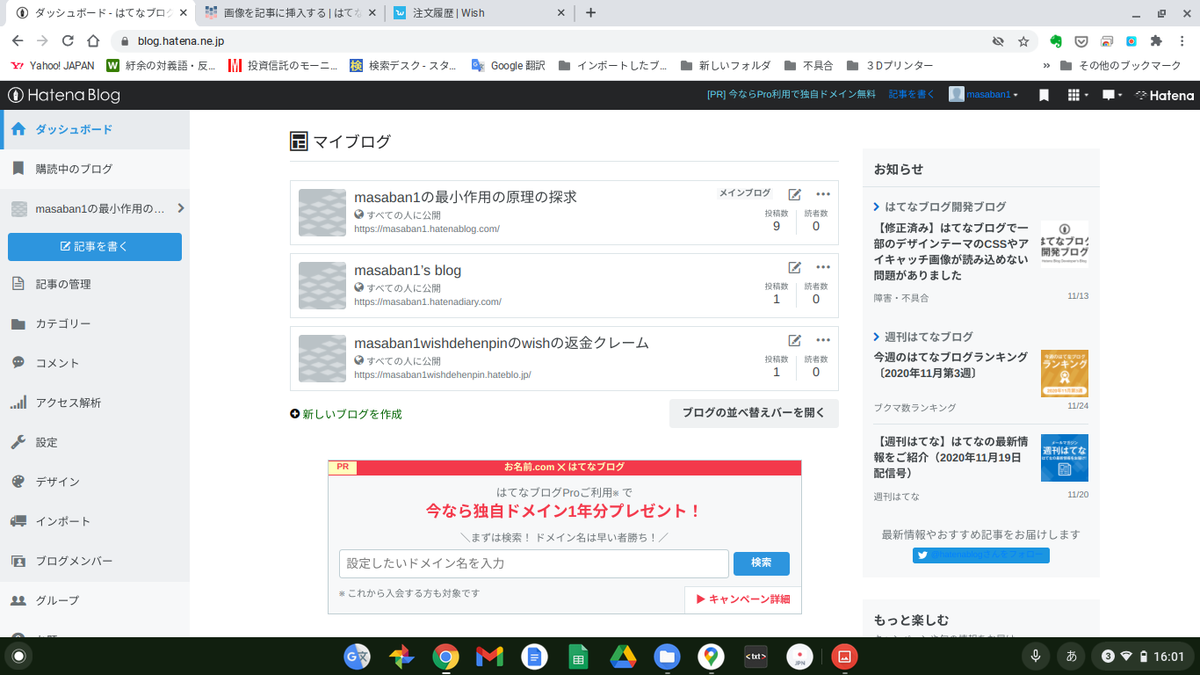Open ブログメンバー in the sidebar
This screenshot has width=1200, height=675.
(95, 561)
